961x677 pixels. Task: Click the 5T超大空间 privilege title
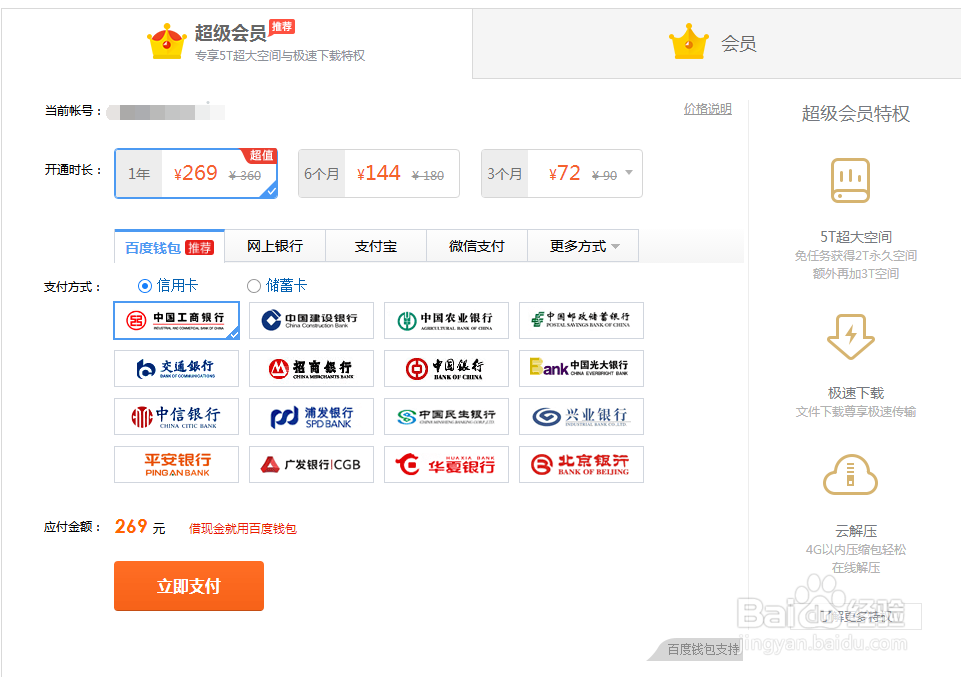point(856,236)
